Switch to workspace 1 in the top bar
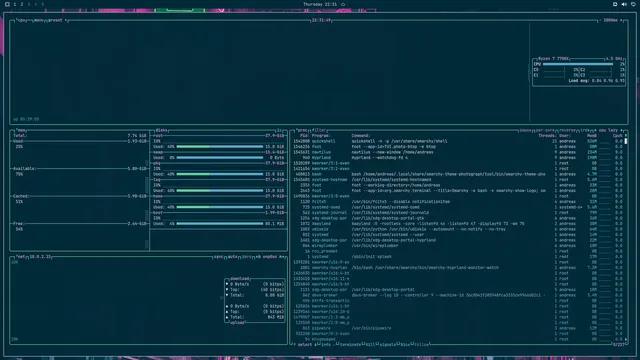This screenshot has width=640, height=360. tap(15, 4)
